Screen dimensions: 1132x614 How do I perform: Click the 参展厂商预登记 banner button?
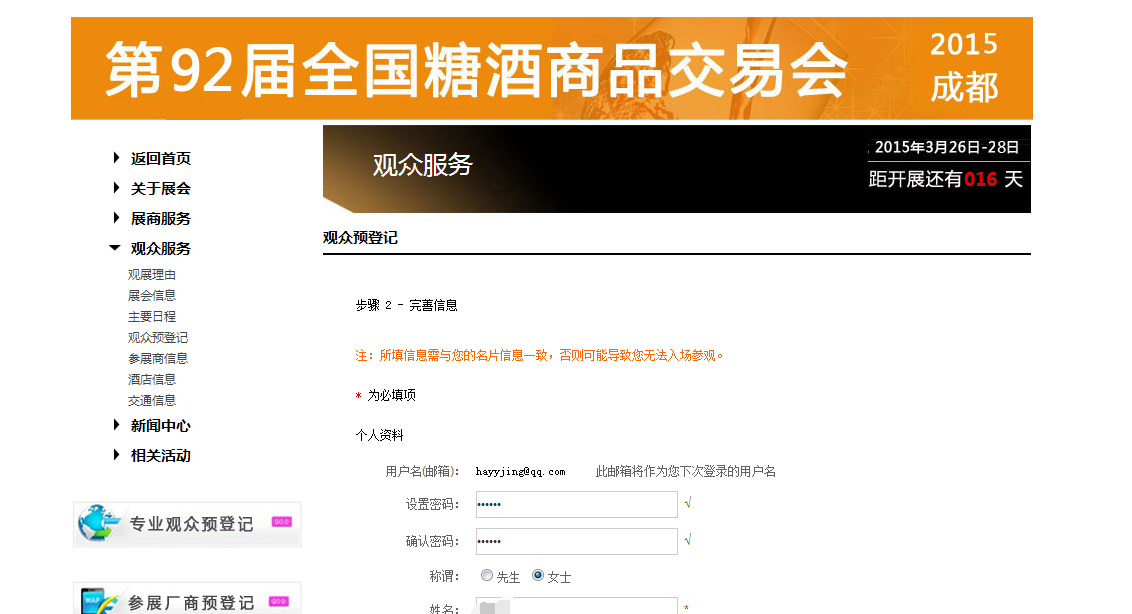[x=187, y=598]
